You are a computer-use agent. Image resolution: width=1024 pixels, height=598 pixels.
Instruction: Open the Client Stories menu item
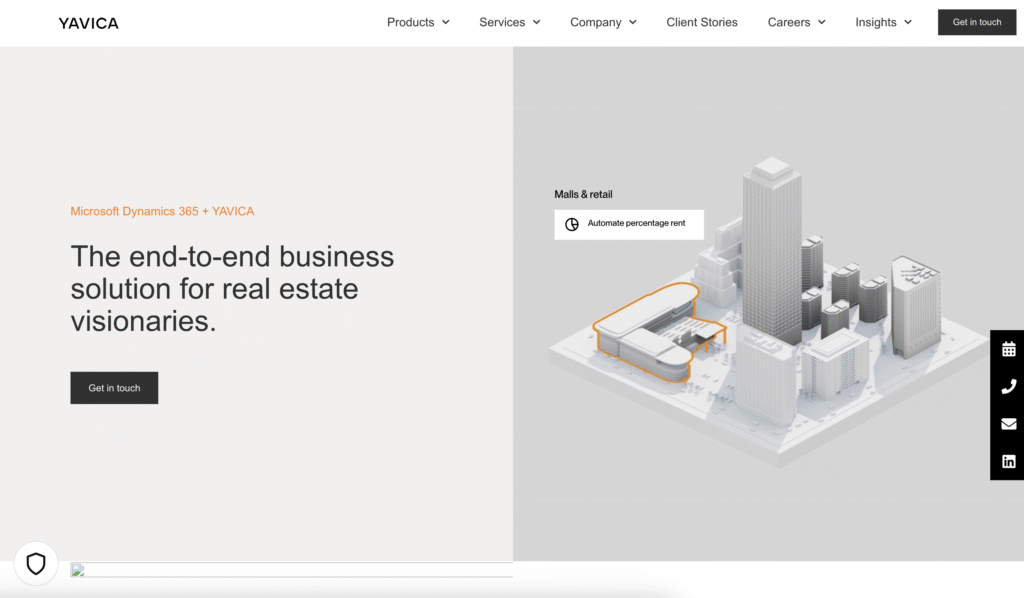pos(702,22)
